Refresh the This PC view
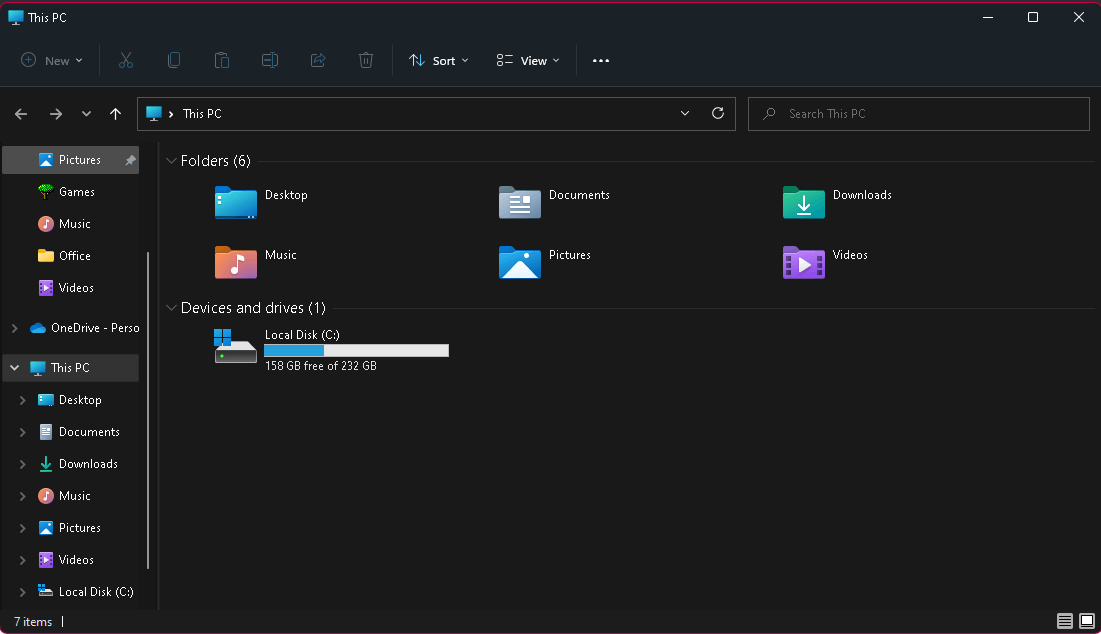 (x=718, y=113)
